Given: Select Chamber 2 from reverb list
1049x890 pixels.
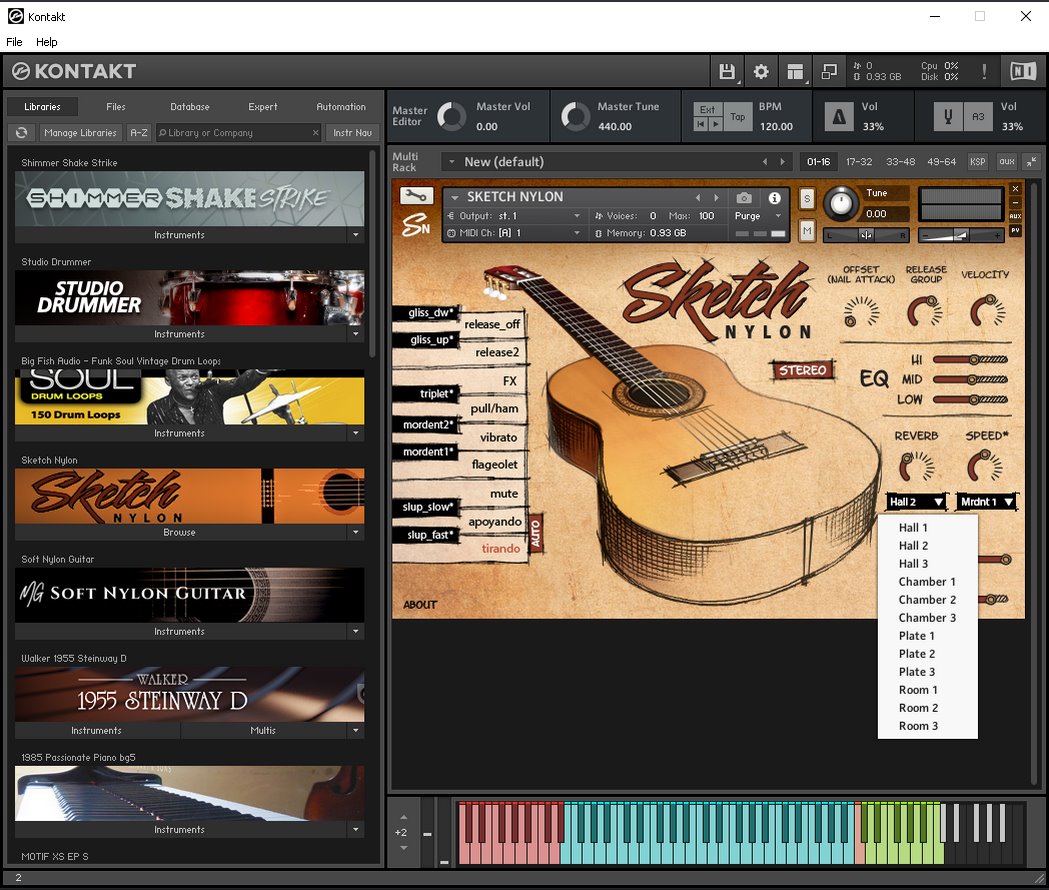Looking at the screenshot, I should 927,600.
